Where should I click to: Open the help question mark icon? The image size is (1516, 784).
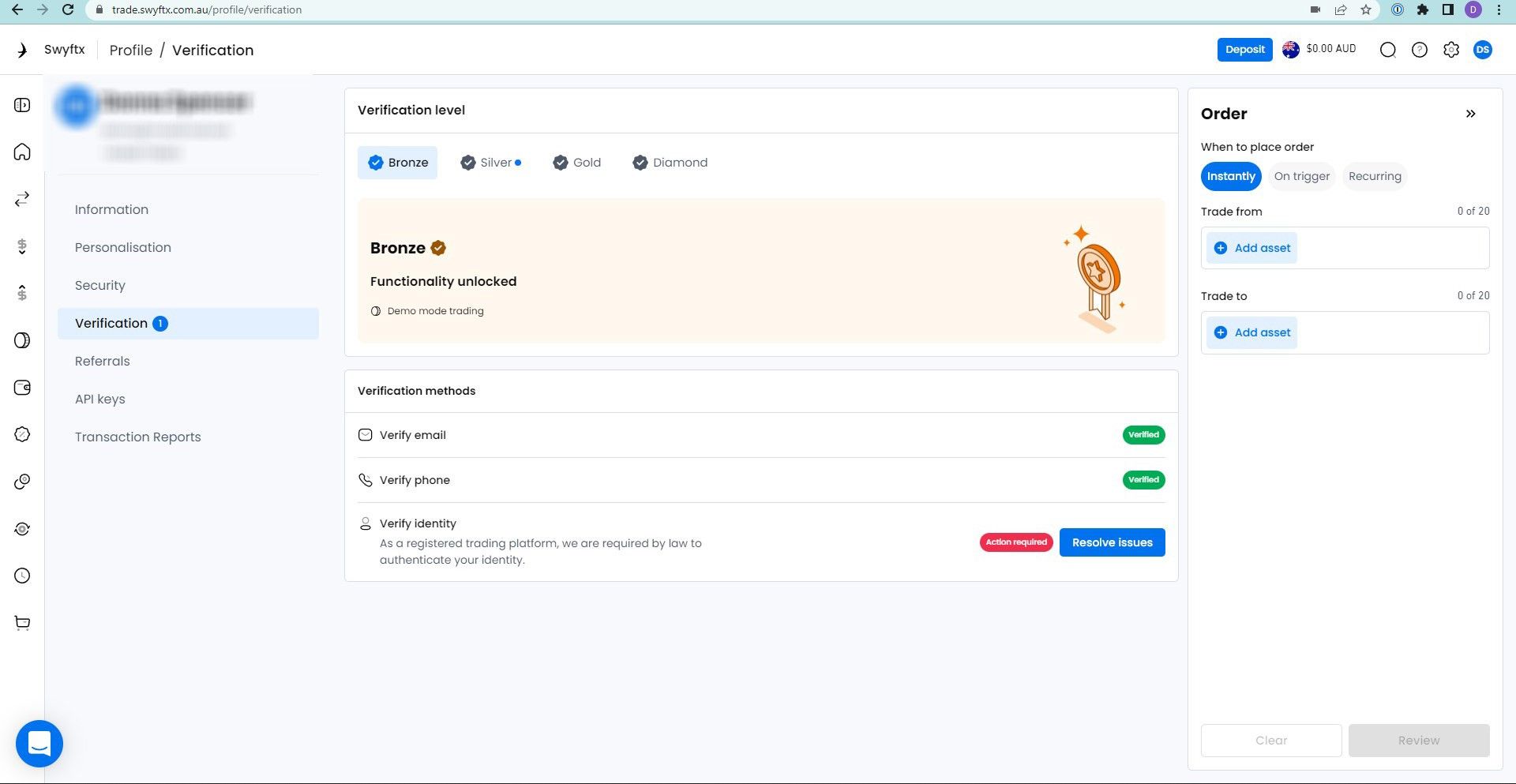pyautogui.click(x=1419, y=50)
